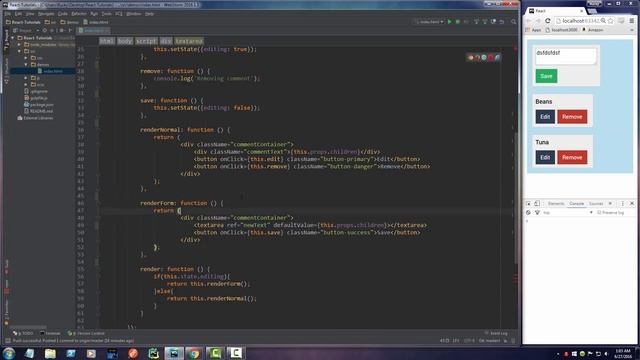Close the DevTools panel
The height and width of the screenshot is (360, 640).
point(632,203)
